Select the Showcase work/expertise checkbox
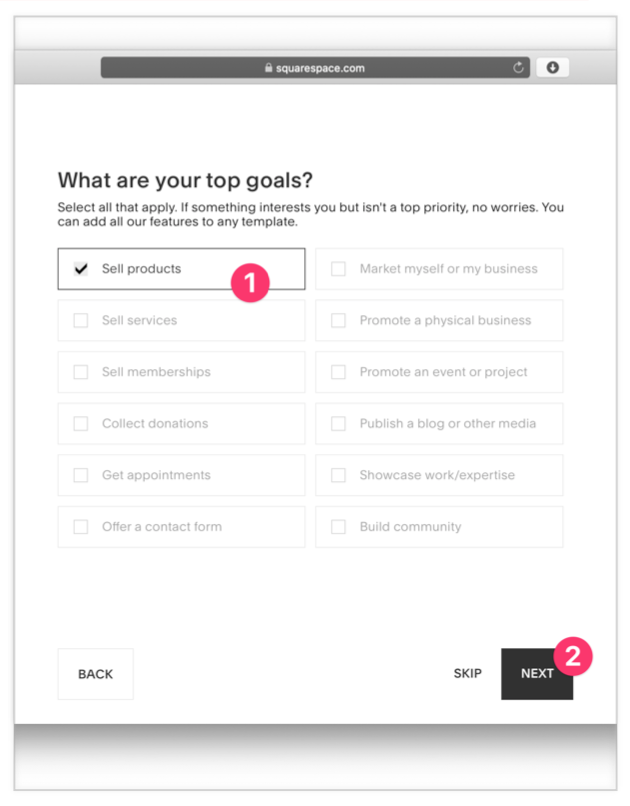This screenshot has height=806, width=630. pyautogui.click(x=339, y=475)
